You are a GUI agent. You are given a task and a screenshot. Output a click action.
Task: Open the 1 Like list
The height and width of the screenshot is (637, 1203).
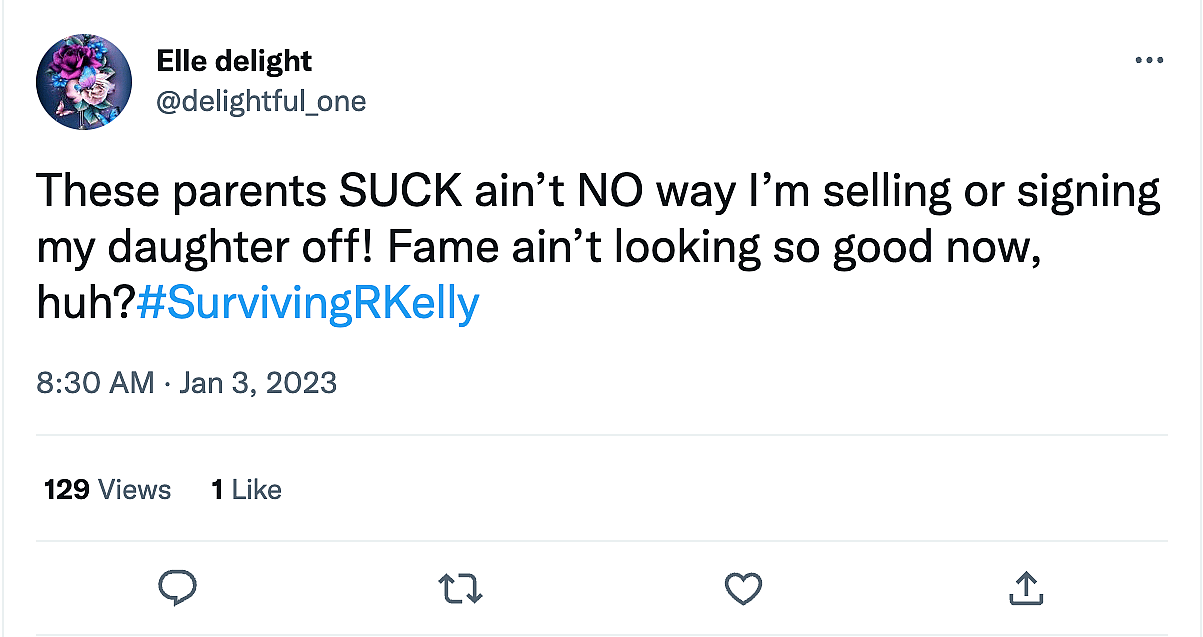(245, 490)
